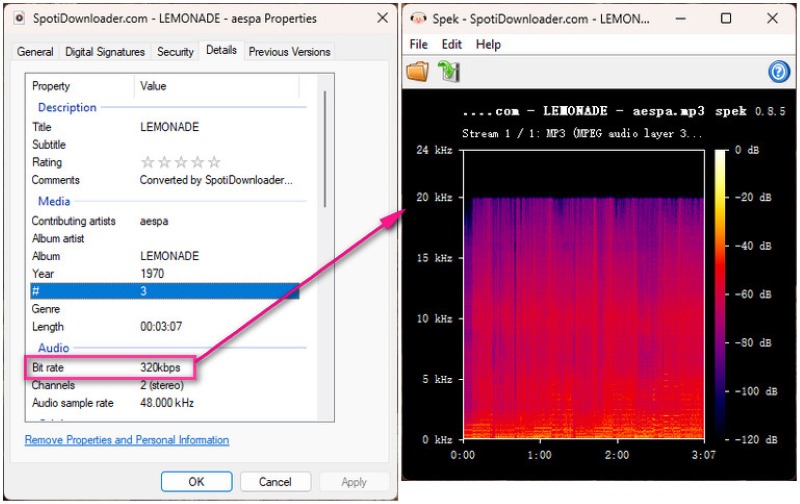Switch to the Previous Versions tab
The image size is (800, 504).
[x=289, y=52]
